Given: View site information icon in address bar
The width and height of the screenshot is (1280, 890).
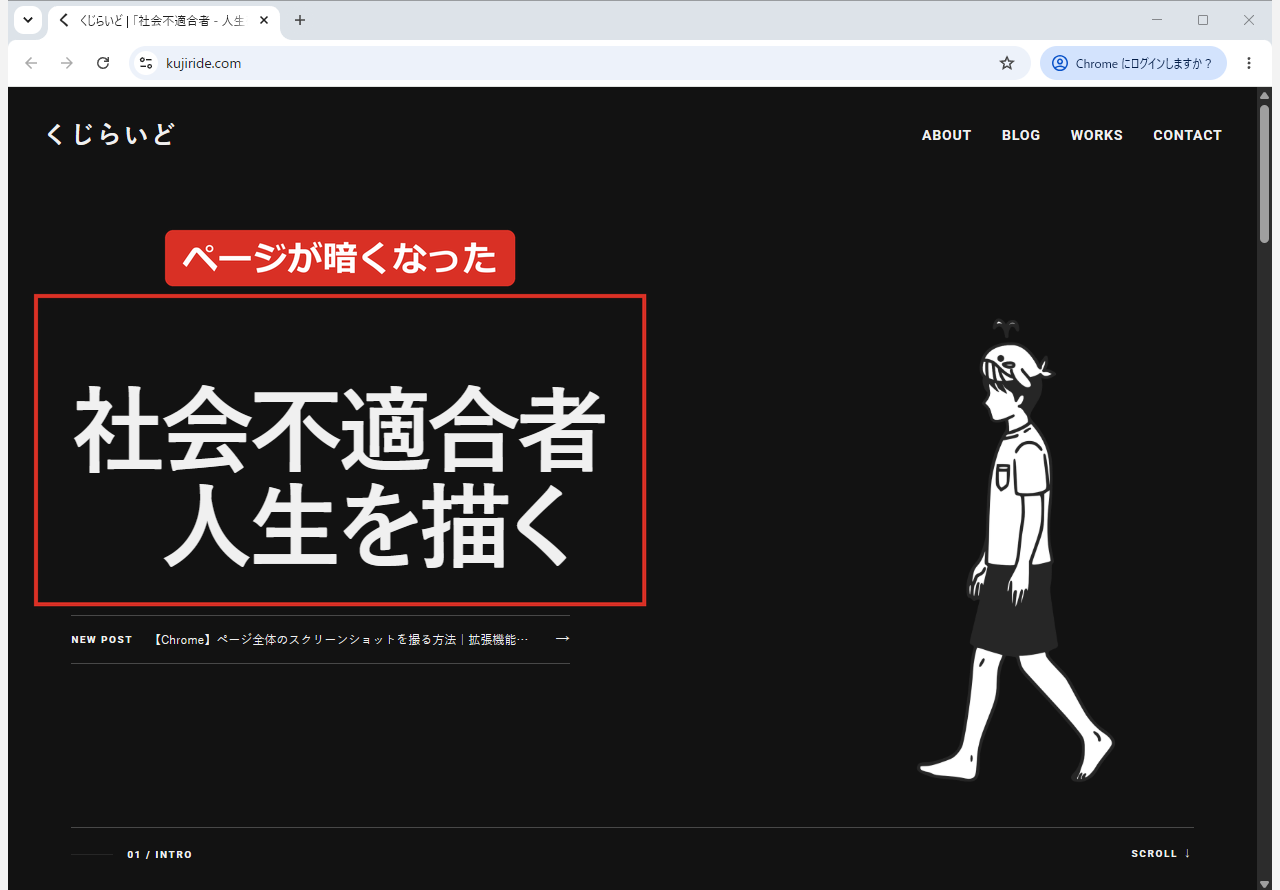Looking at the screenshot, I should tap(146, 63).
